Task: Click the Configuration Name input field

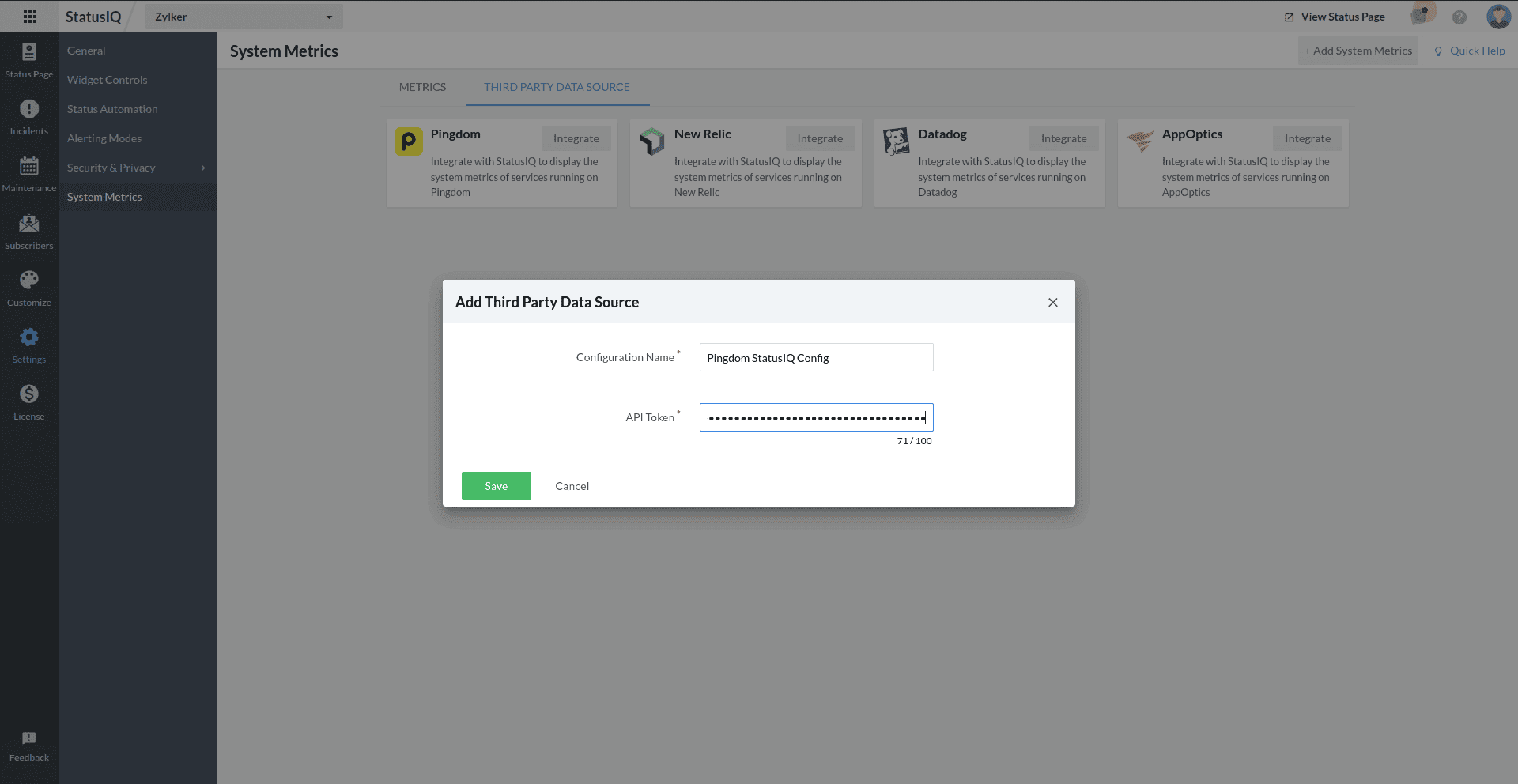Action: click(x=816, y=358)
